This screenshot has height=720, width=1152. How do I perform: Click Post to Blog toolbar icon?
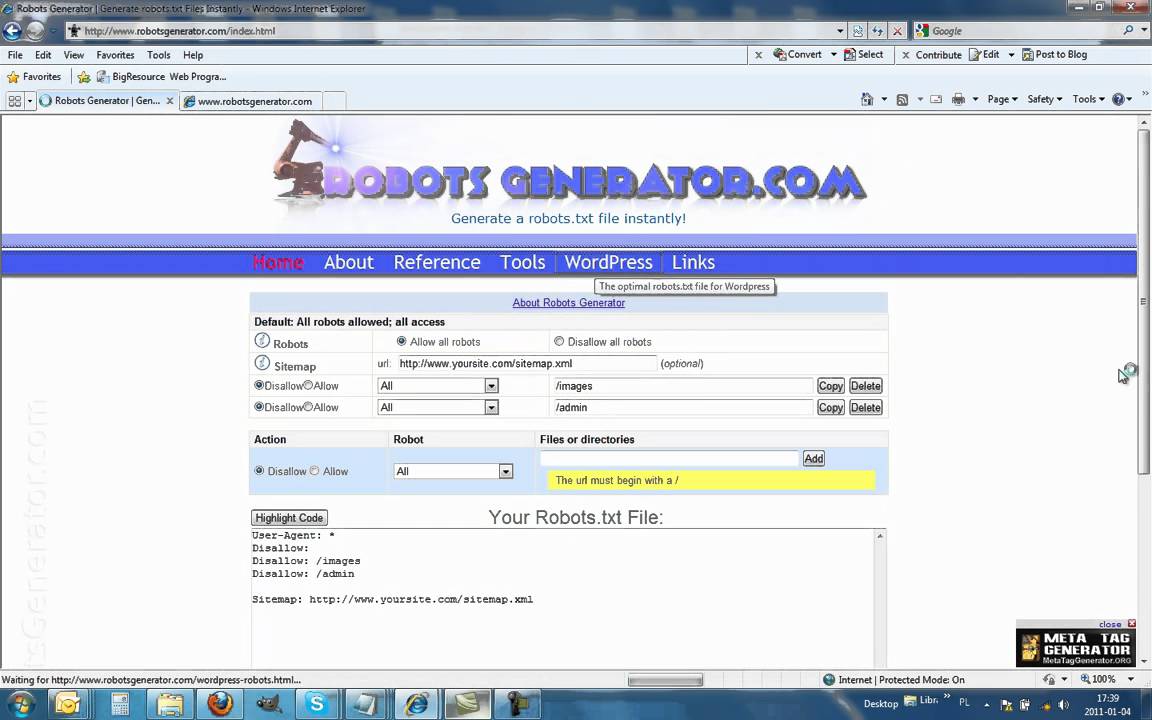(1054, 54)
